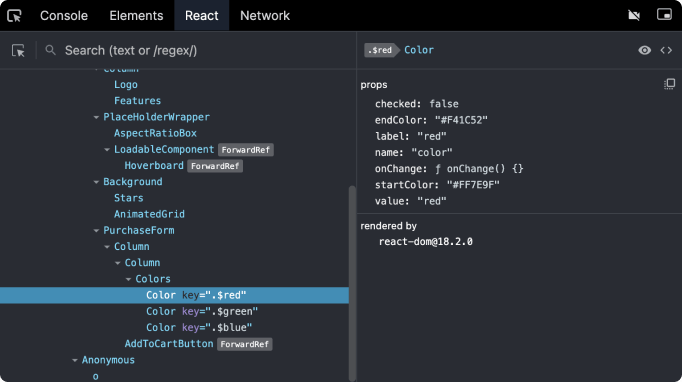Collapse the Anonymous node arrow
Image resolution: width=682 pixels, height=382 pixels.
pos(75,360)
